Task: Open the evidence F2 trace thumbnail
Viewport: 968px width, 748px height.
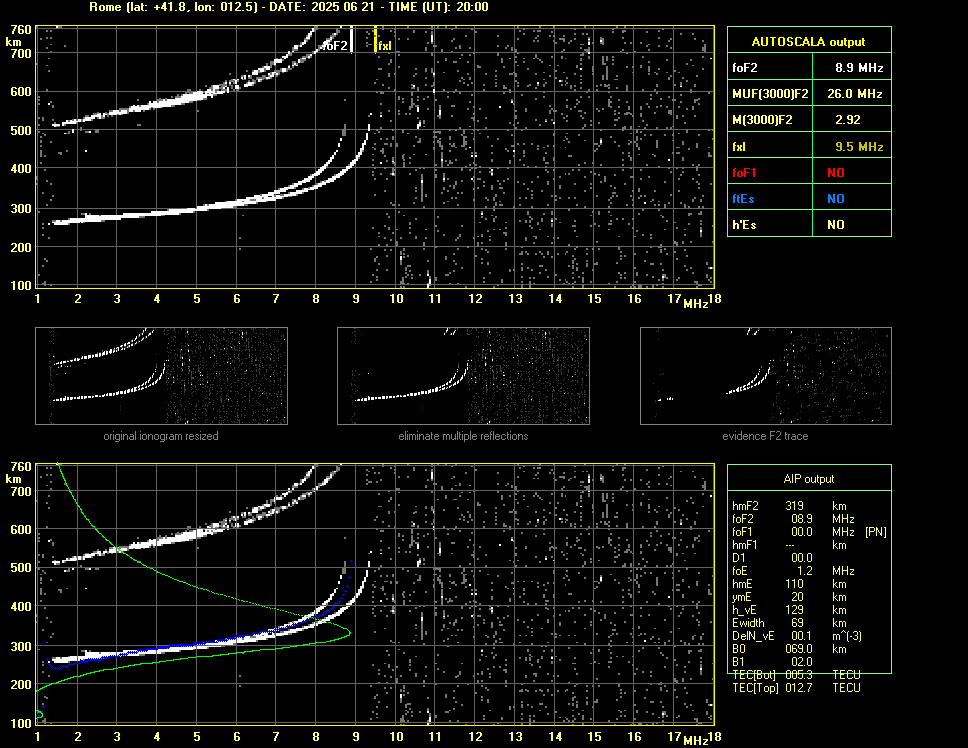Action: coord(766,376)
